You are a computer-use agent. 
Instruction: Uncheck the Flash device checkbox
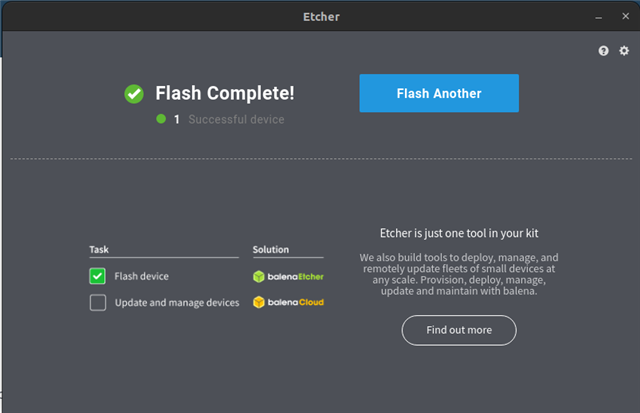[x=98, y=276]
